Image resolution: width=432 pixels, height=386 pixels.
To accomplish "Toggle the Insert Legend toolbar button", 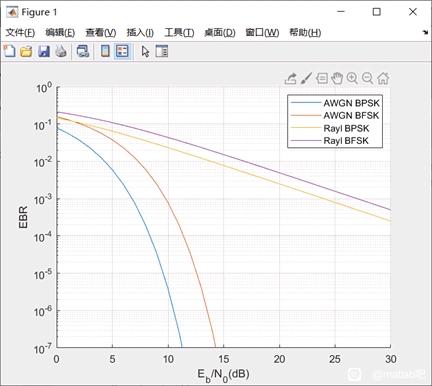I will pyautogui.click(x=122, y=51).
